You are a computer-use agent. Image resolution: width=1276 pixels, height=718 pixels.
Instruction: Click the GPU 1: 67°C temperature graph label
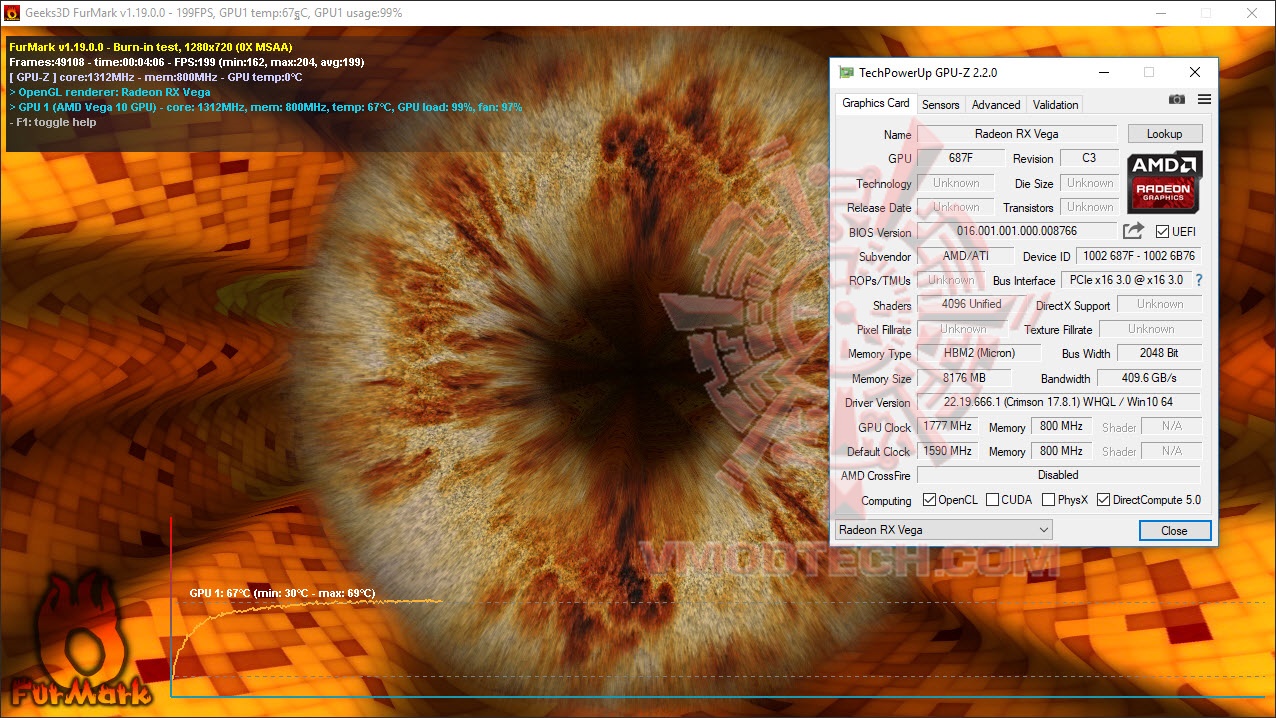[x=282, y=593]
